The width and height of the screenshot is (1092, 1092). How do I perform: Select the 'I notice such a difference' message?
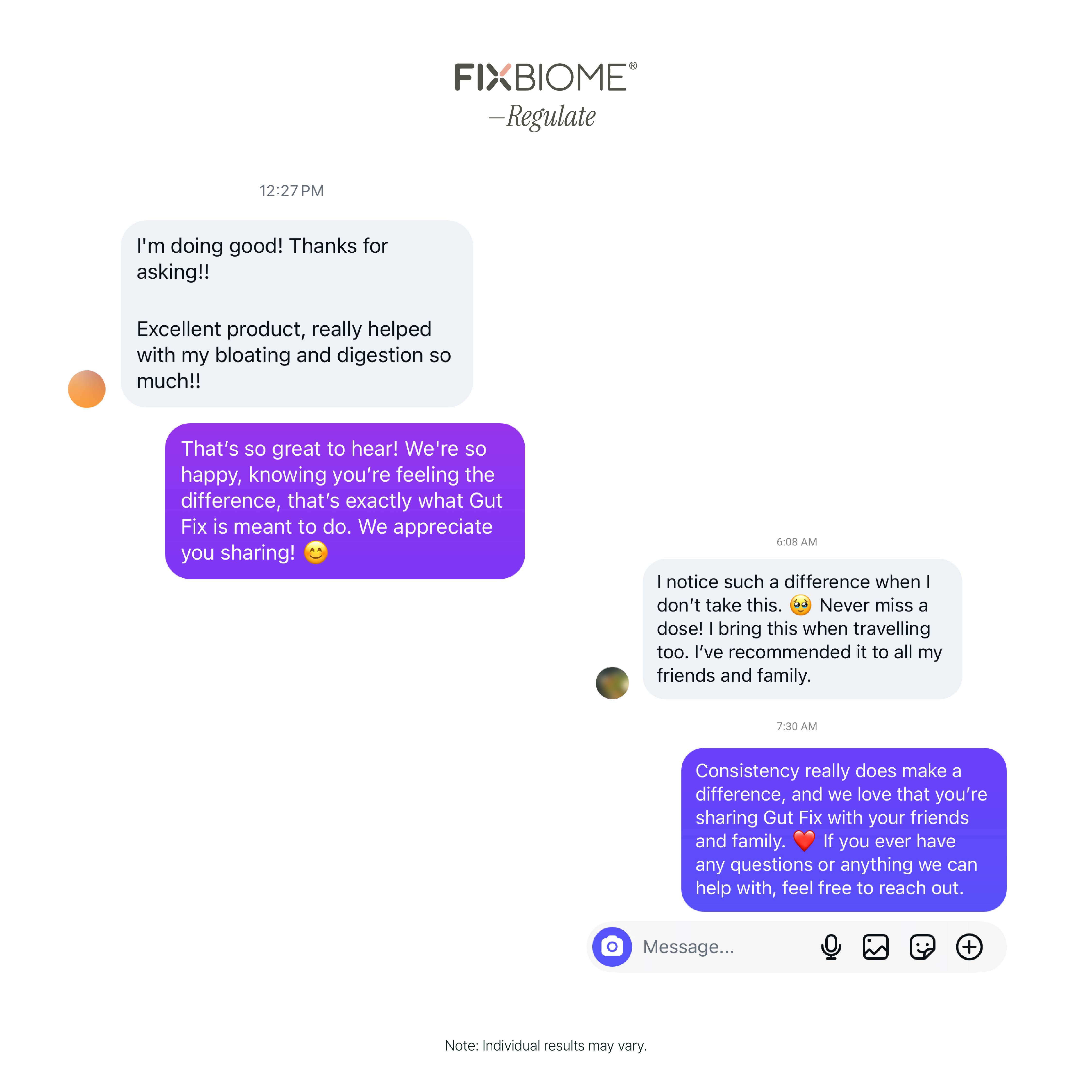coord(802,629)
